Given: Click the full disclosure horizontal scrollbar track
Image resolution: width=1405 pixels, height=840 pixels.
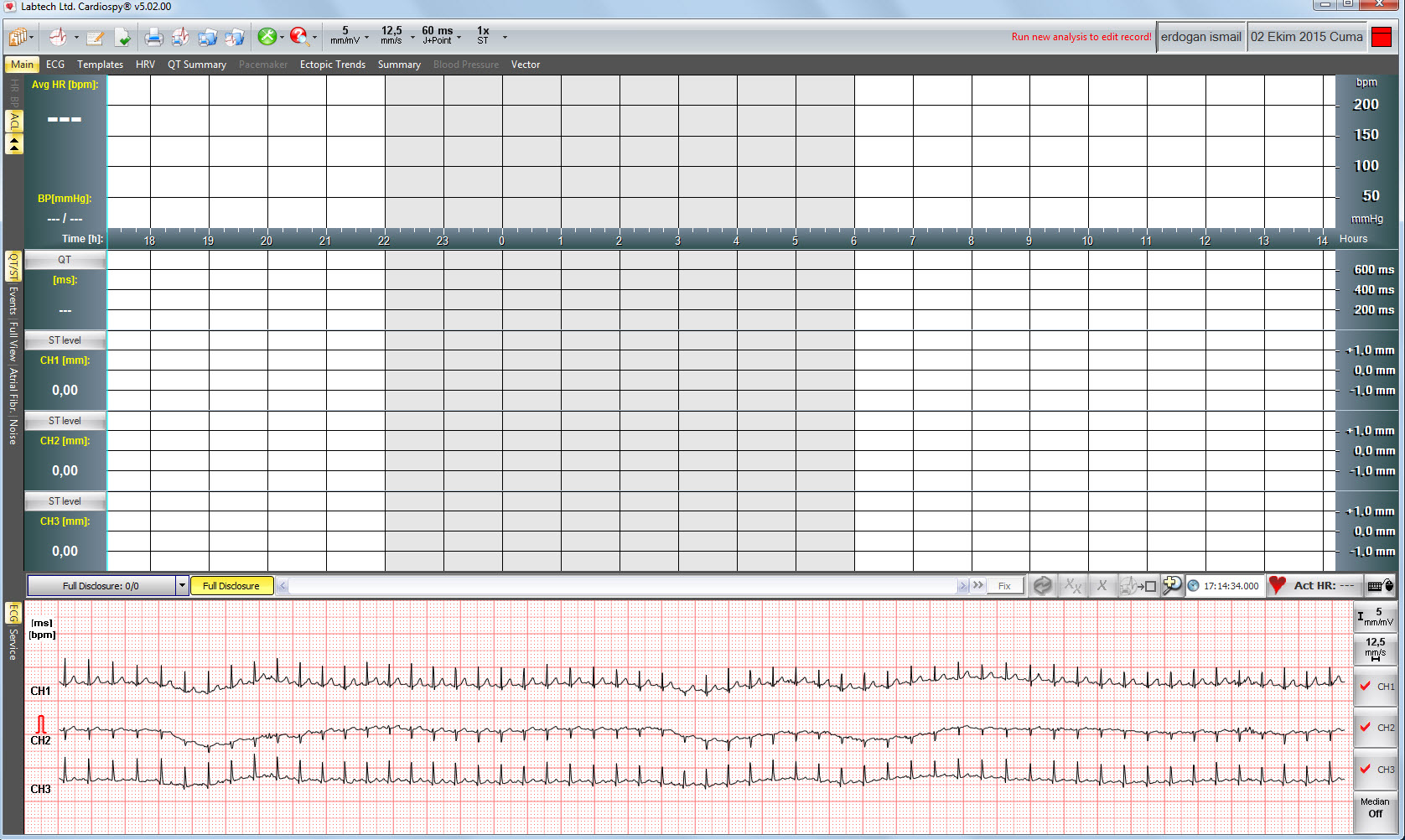Looking at the screenshot, I should (x=623, y=586).
